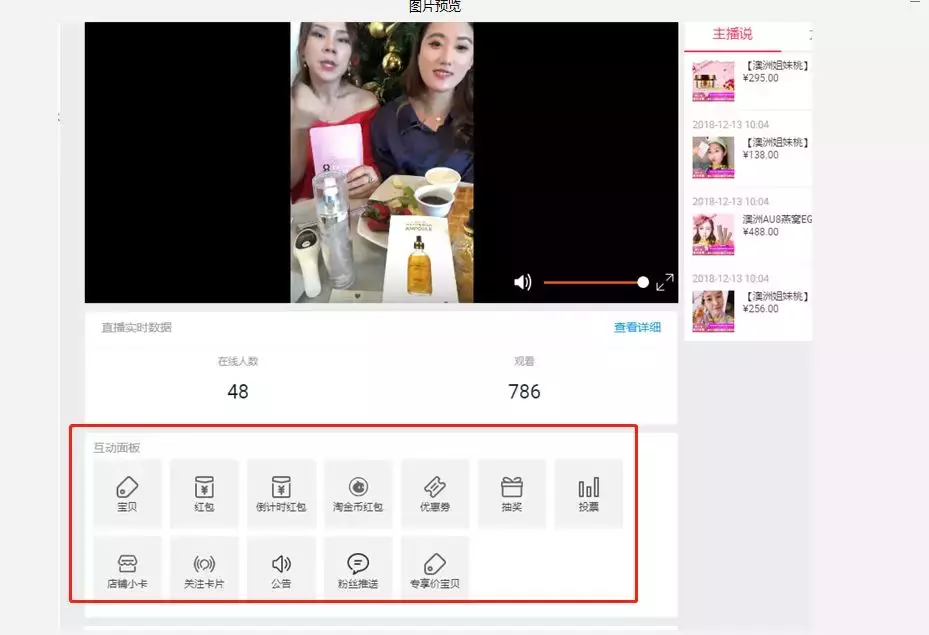Click the 互动面板 panel heading

click(x=117, y=448)
